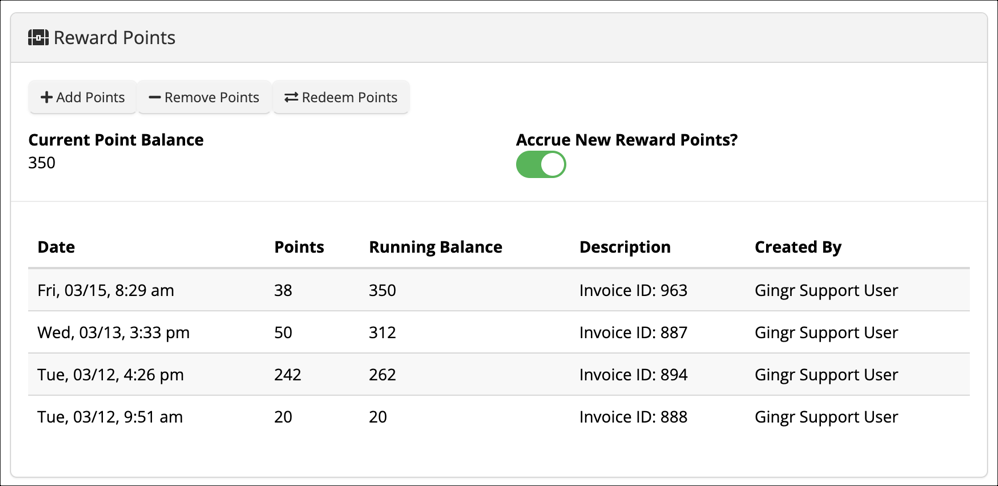Click the Remove Points button

(x=204, y=97)
